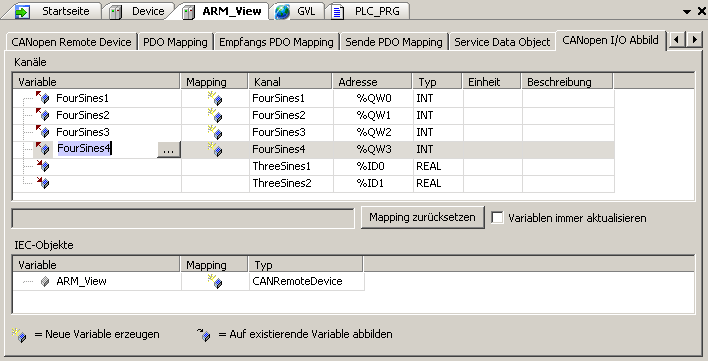Select the FourSines2 variable cell

(97, 115)
